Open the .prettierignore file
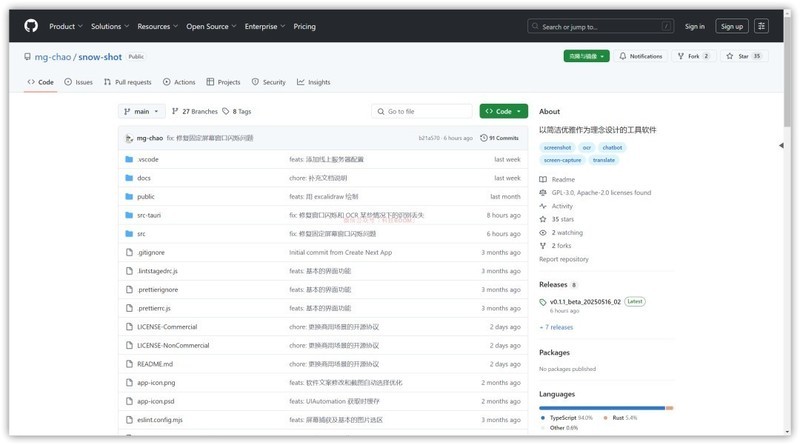Image resolution: width=800 pixels, height=445 pixels. [x=158, y=290]
